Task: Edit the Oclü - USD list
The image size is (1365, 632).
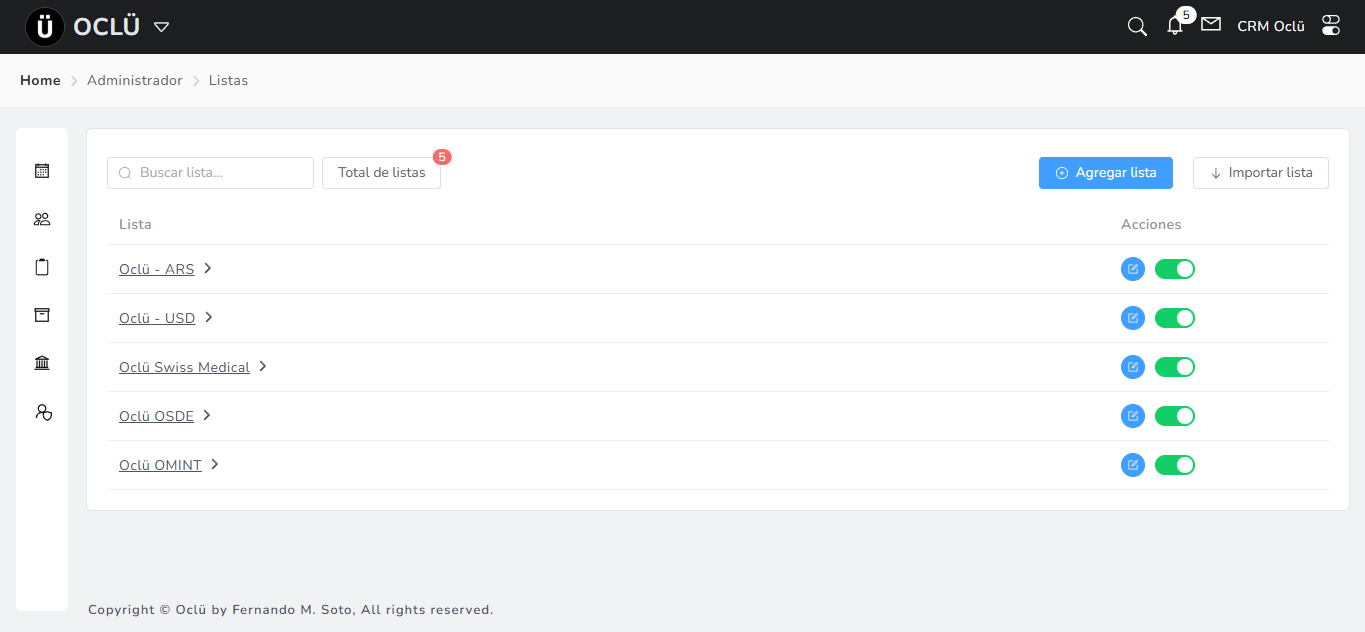Action: (1133, 318)
